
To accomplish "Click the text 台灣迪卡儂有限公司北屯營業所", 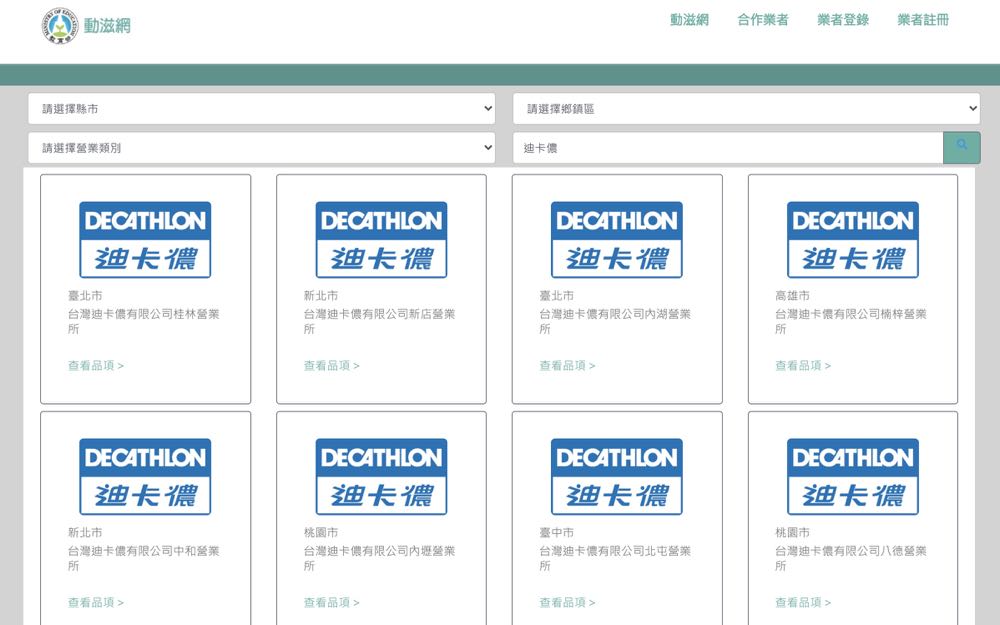I will pos(615,558).
